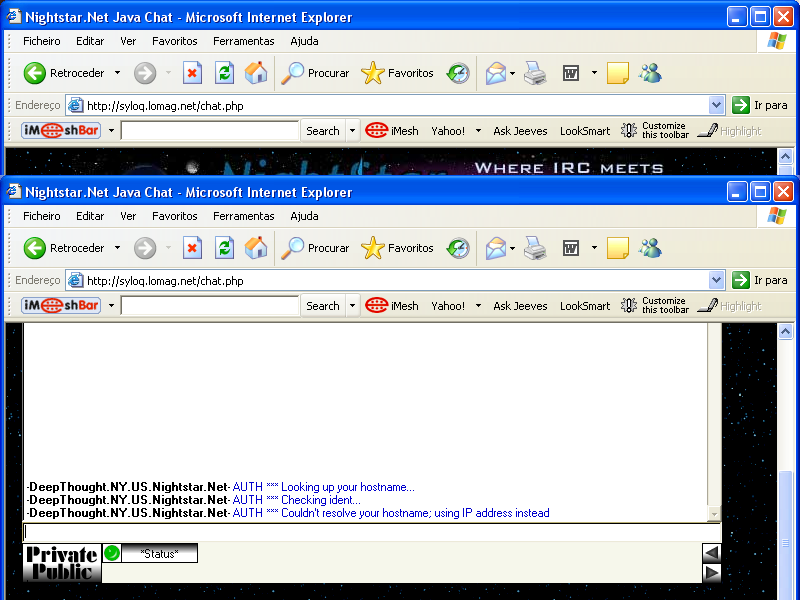This screenshot has width=800, height=600.
Task: Open Procurar search in background window
Action: point(315,73)
